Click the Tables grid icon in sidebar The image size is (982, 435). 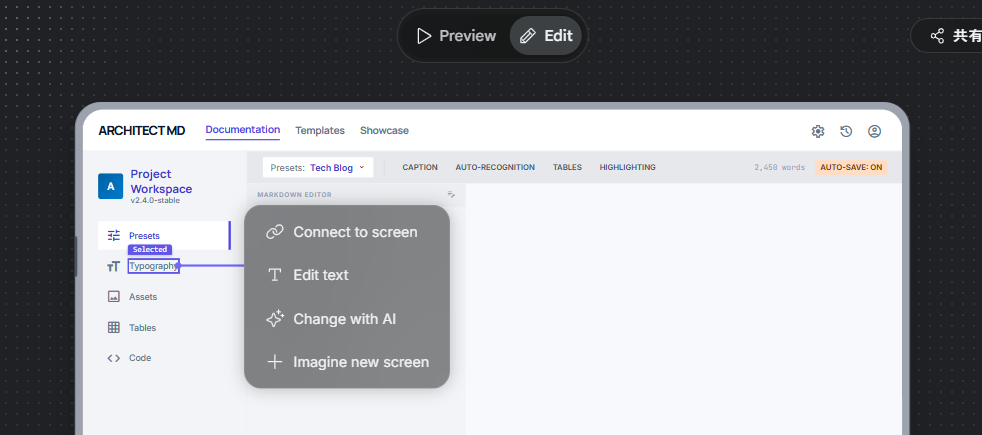coord(114,328)
